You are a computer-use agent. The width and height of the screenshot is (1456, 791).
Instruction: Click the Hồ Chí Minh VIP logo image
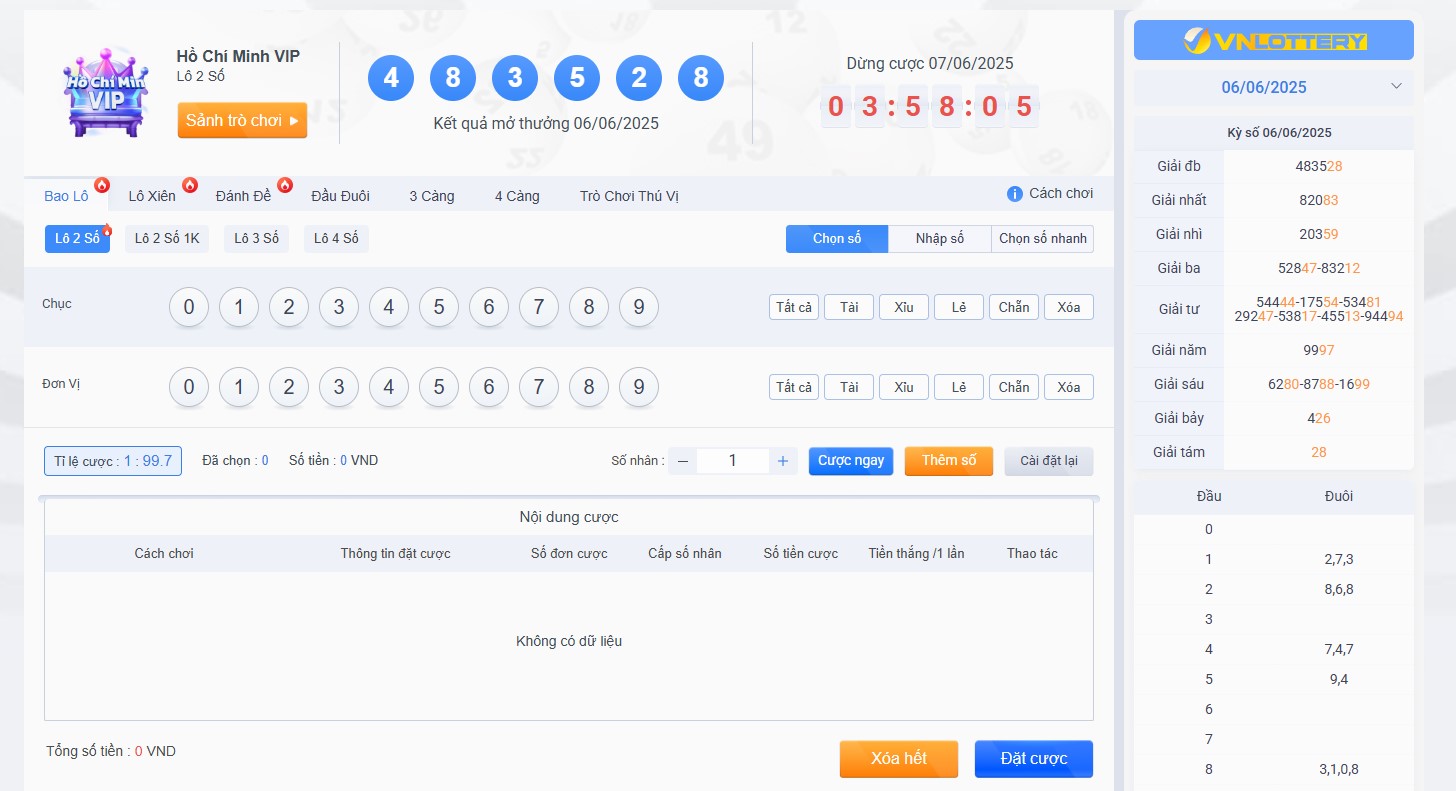(105, 91)
